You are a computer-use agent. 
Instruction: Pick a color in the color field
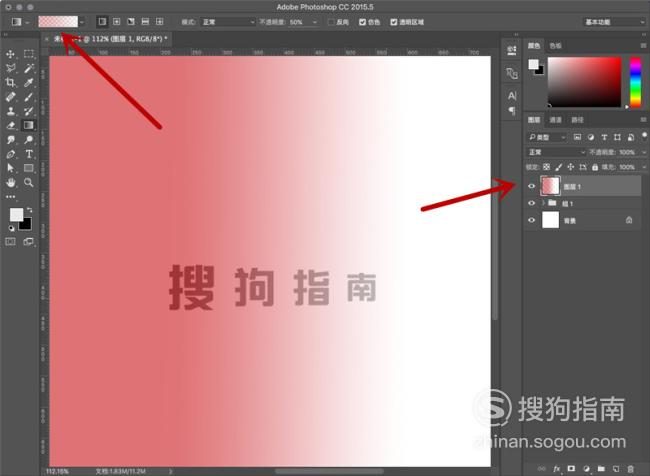click(585, 82)
